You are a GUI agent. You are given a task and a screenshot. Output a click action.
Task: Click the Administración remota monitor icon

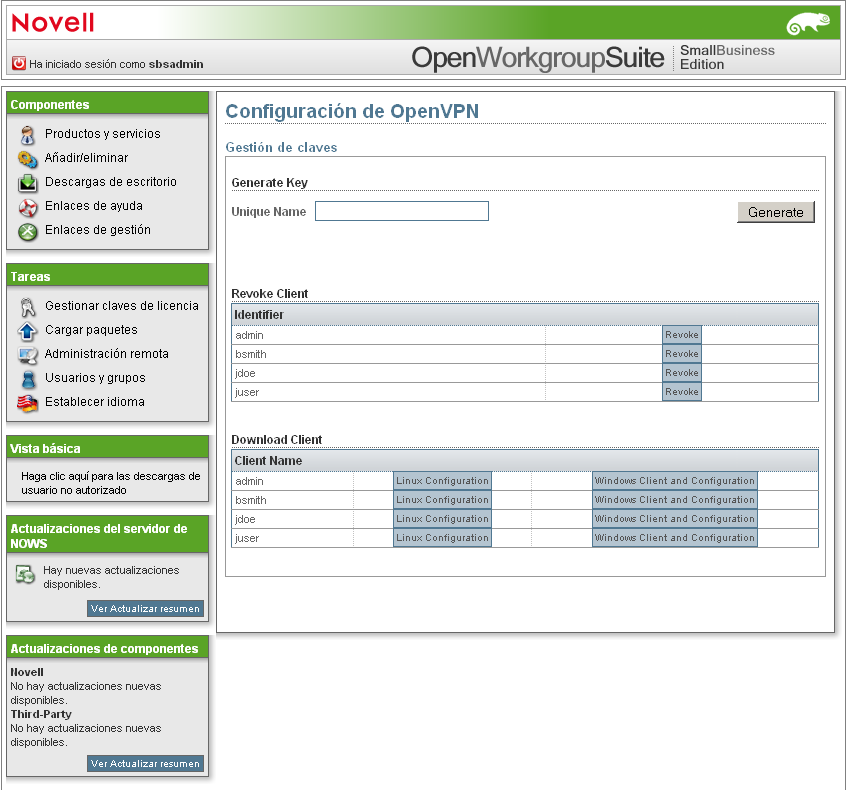(28, 355)
